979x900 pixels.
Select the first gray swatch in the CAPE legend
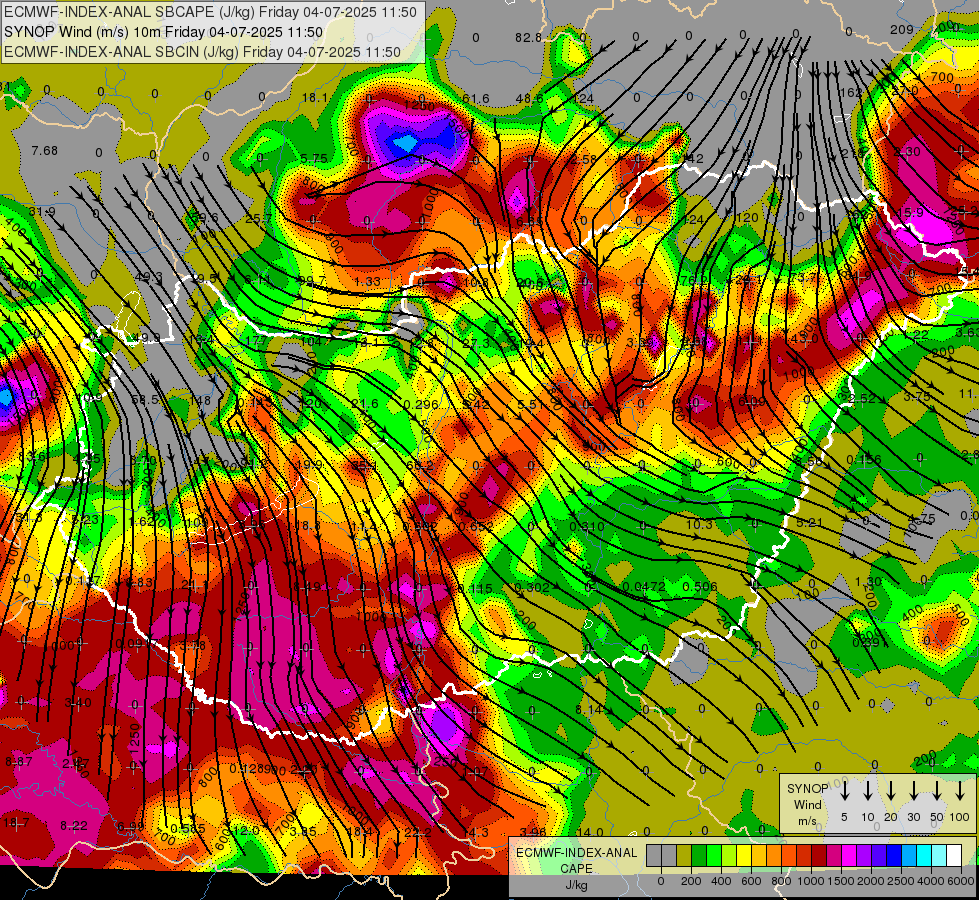click(x=654, y=856)
